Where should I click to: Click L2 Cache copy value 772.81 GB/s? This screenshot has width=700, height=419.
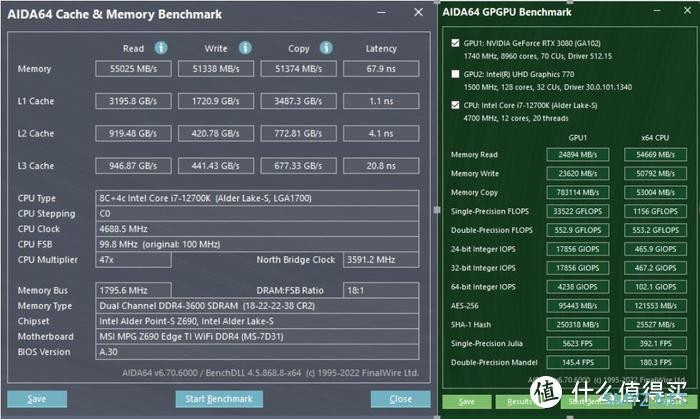298,133
